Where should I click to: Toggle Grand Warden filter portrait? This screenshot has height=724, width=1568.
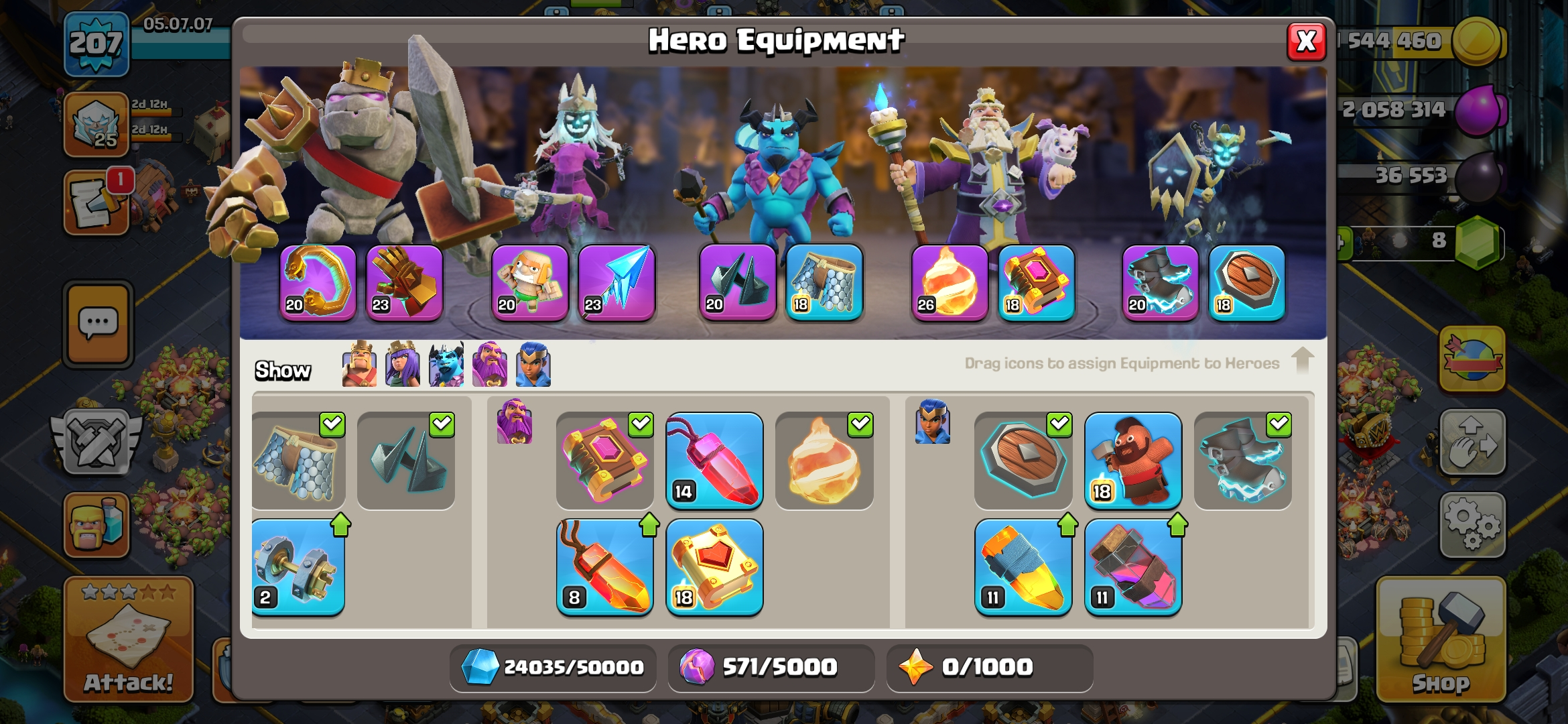[490, 364]
